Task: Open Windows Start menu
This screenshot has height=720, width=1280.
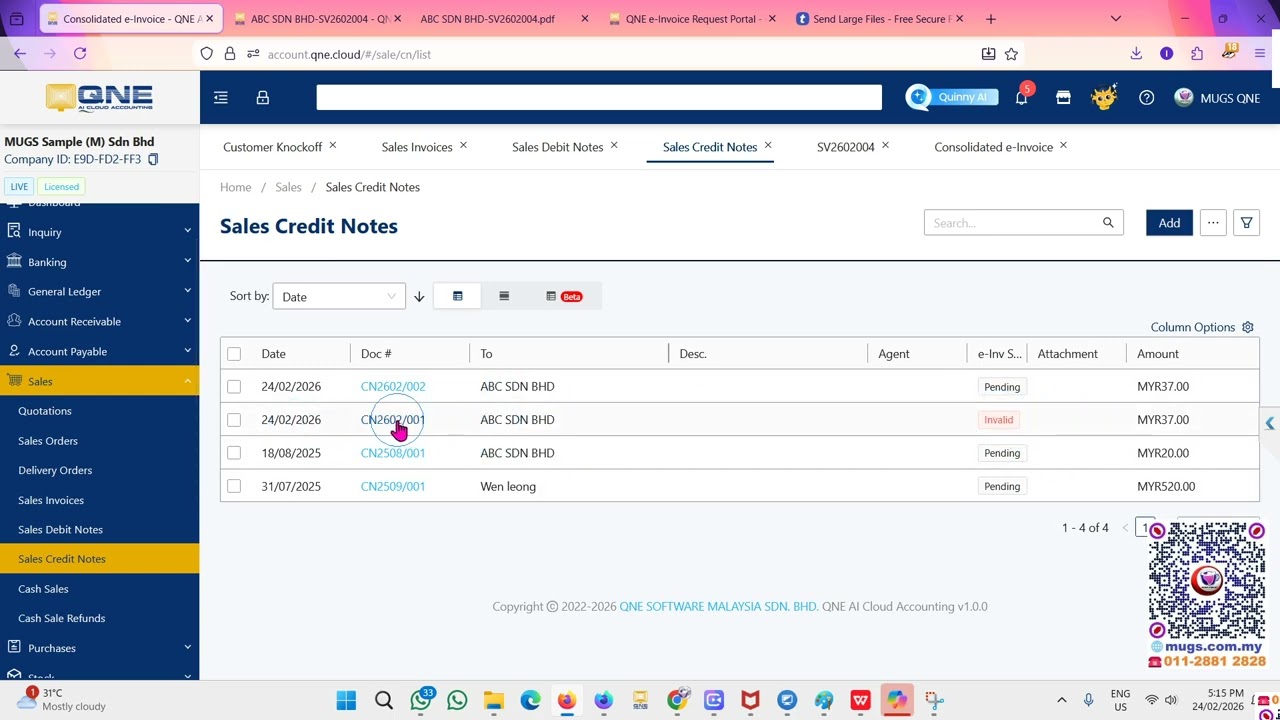Action: pyautogui.click(x=346, y=700)
